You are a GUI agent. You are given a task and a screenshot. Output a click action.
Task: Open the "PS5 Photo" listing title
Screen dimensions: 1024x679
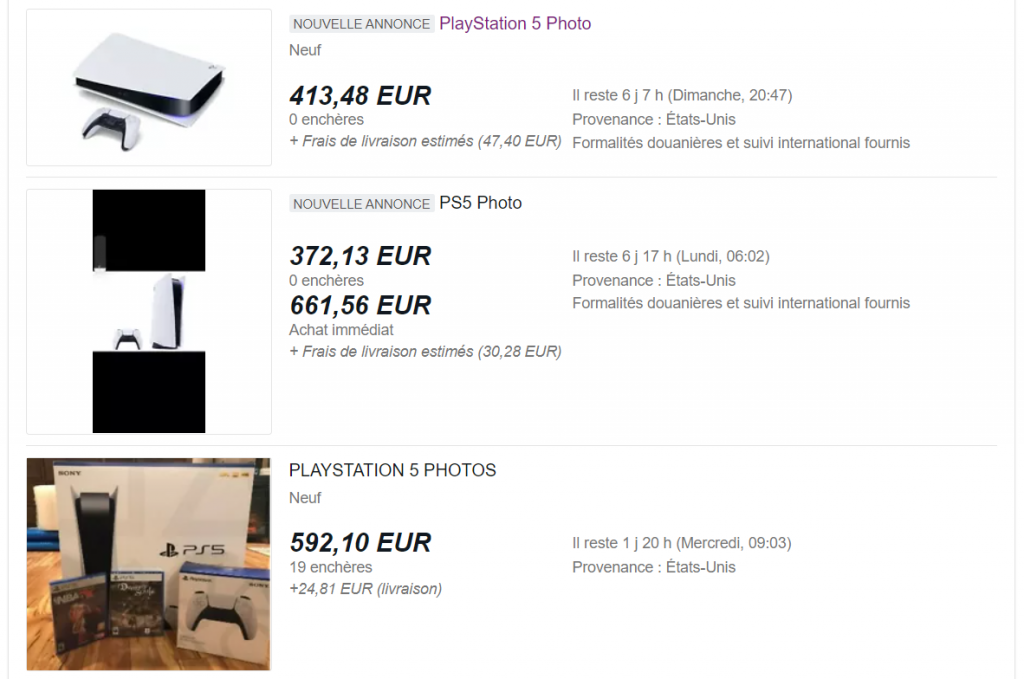pos(480,203)
